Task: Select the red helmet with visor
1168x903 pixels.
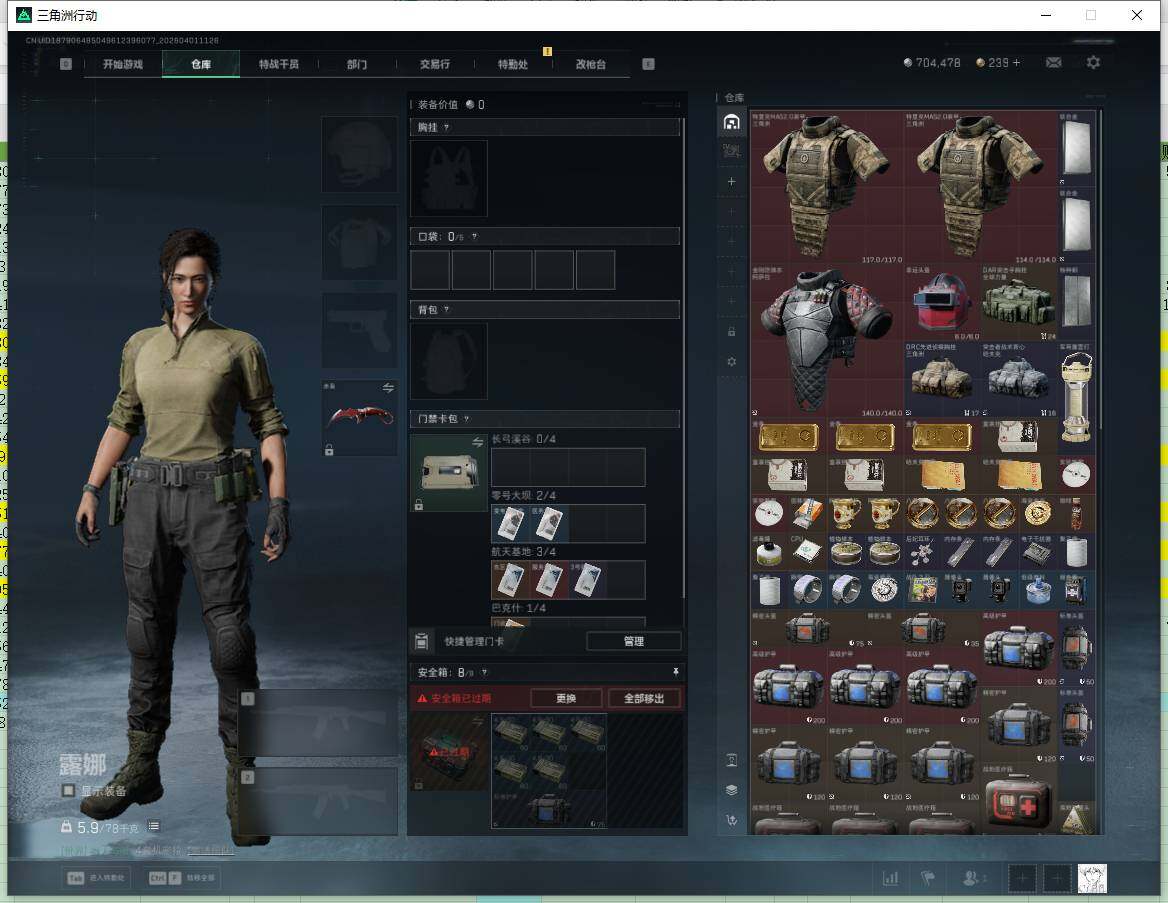Action: point(942,302)
